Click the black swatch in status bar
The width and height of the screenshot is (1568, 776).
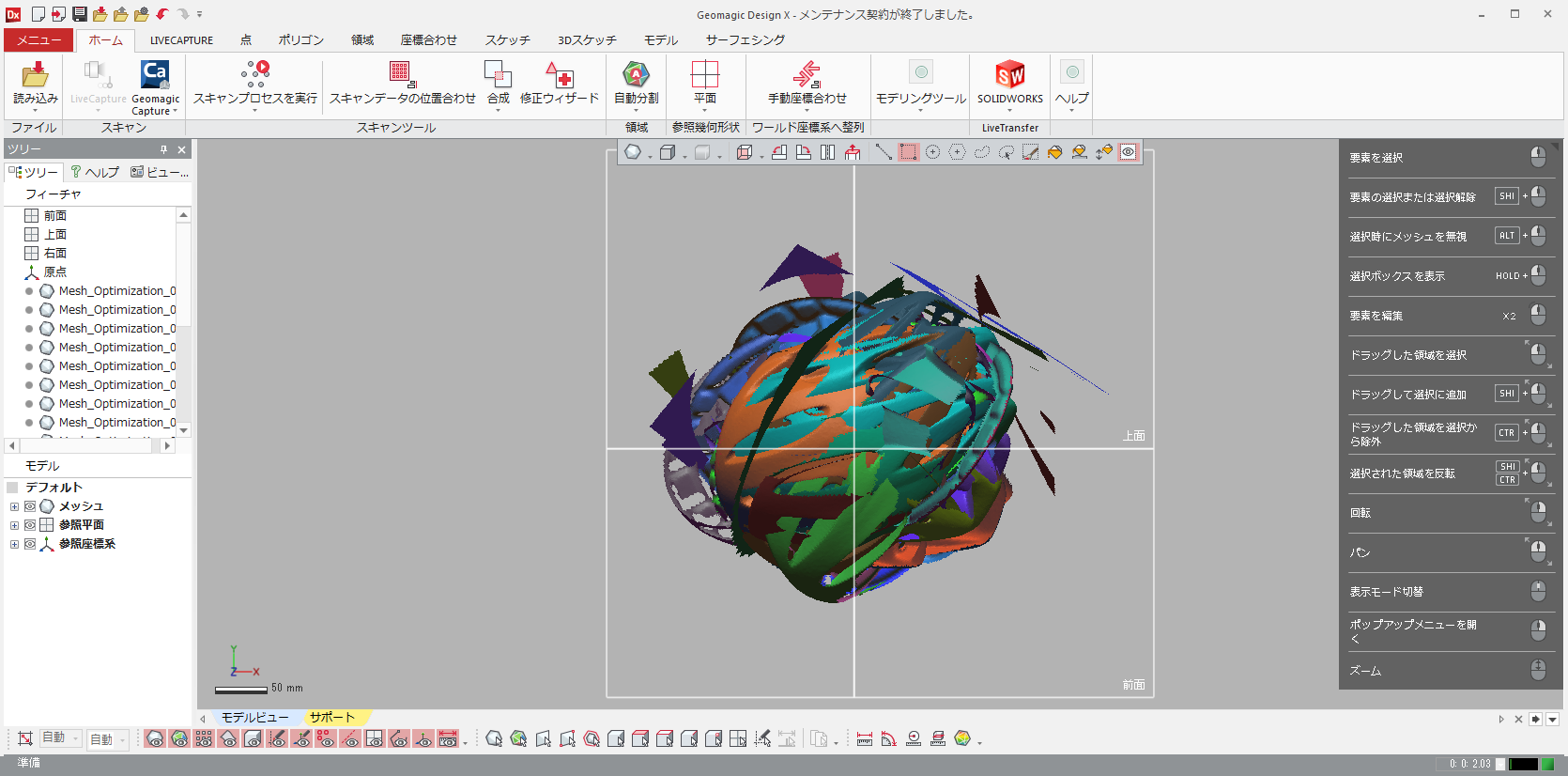(x=1523, y=764)
